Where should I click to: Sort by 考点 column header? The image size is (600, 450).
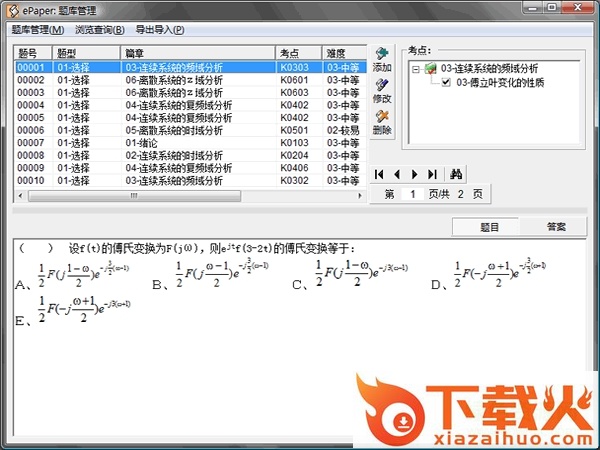[299, 53]
